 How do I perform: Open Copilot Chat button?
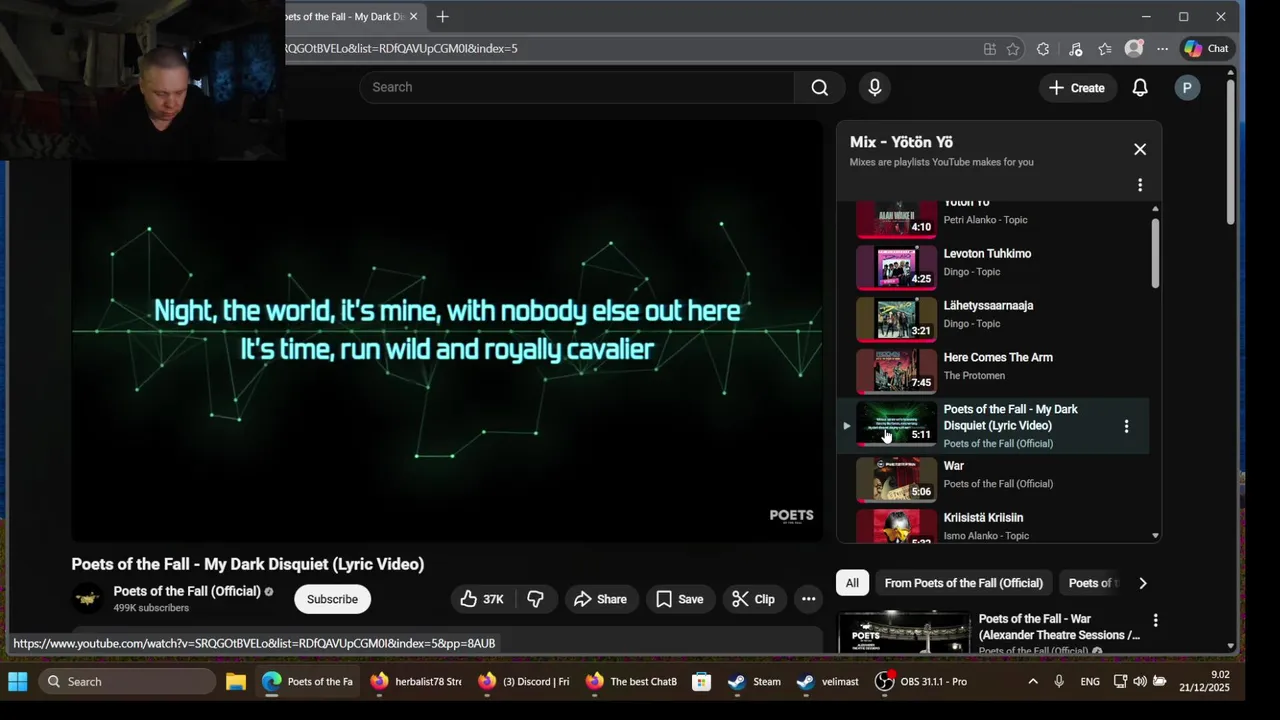[x=1206, y=48]
